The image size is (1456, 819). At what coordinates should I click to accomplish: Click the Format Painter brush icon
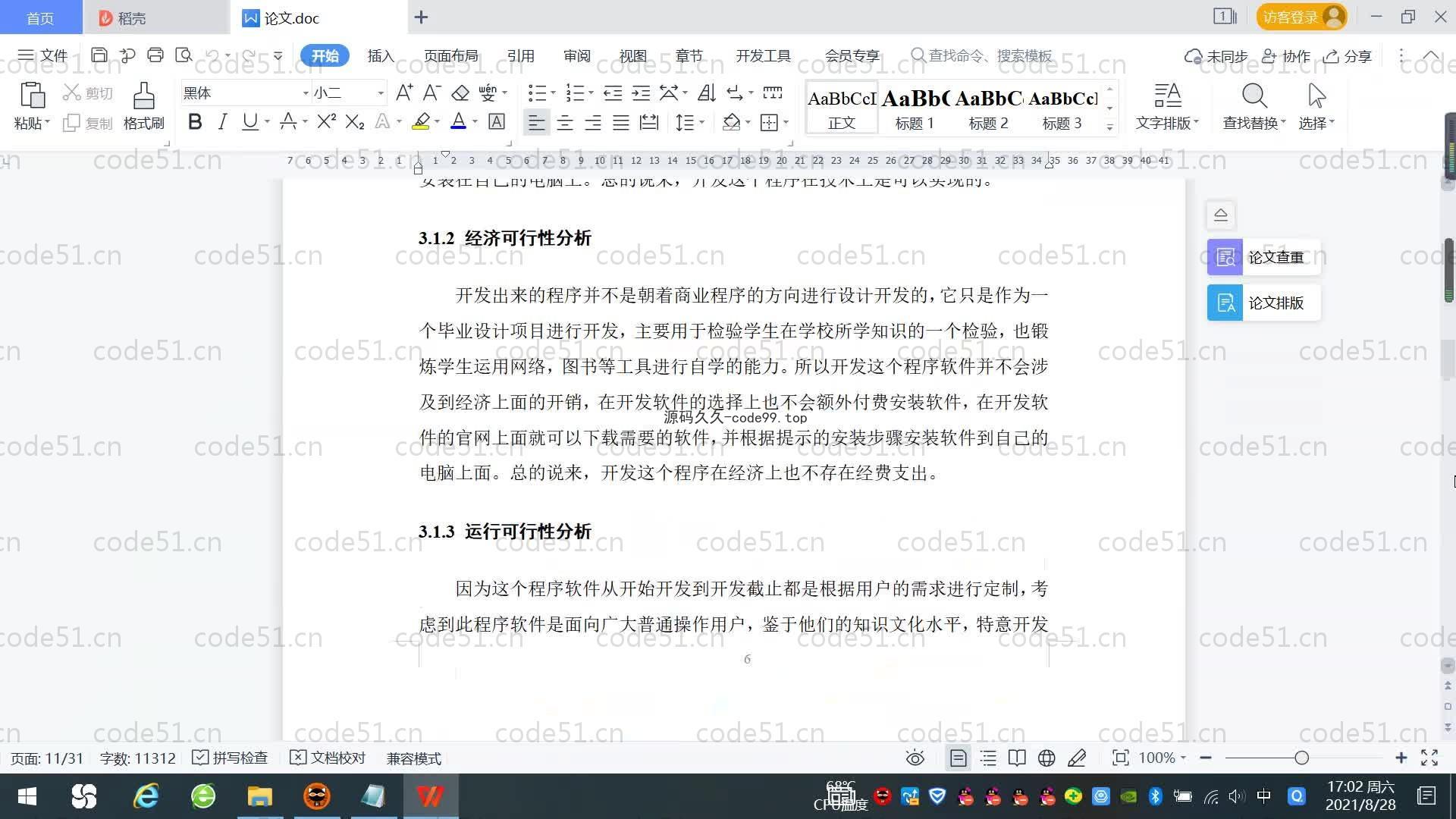[143, 96]
